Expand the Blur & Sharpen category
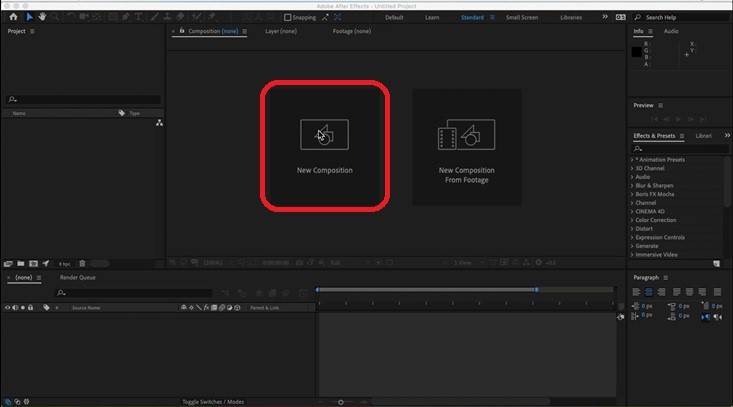This screenshot has height=407, width=733. pyautogui.click(x=632, y=186)
